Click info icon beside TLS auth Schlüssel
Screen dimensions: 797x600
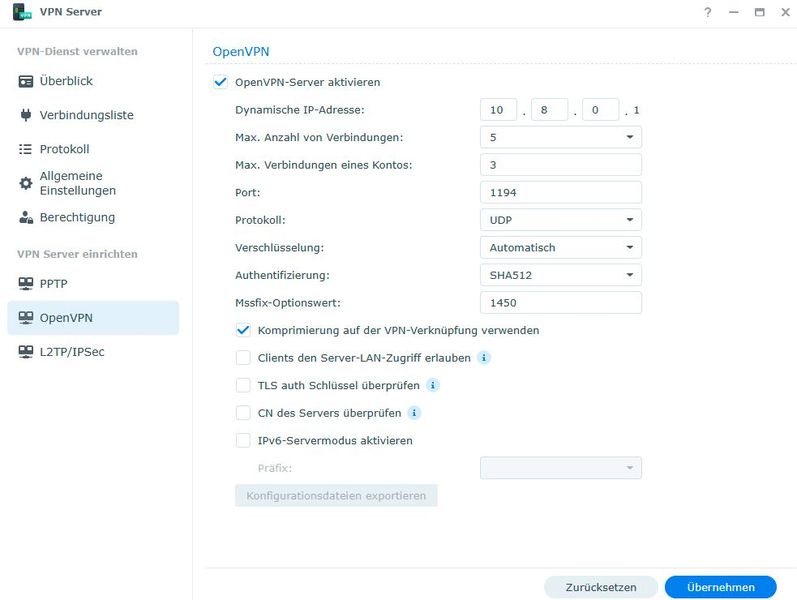pyautogui.click(x=432, y=385)
